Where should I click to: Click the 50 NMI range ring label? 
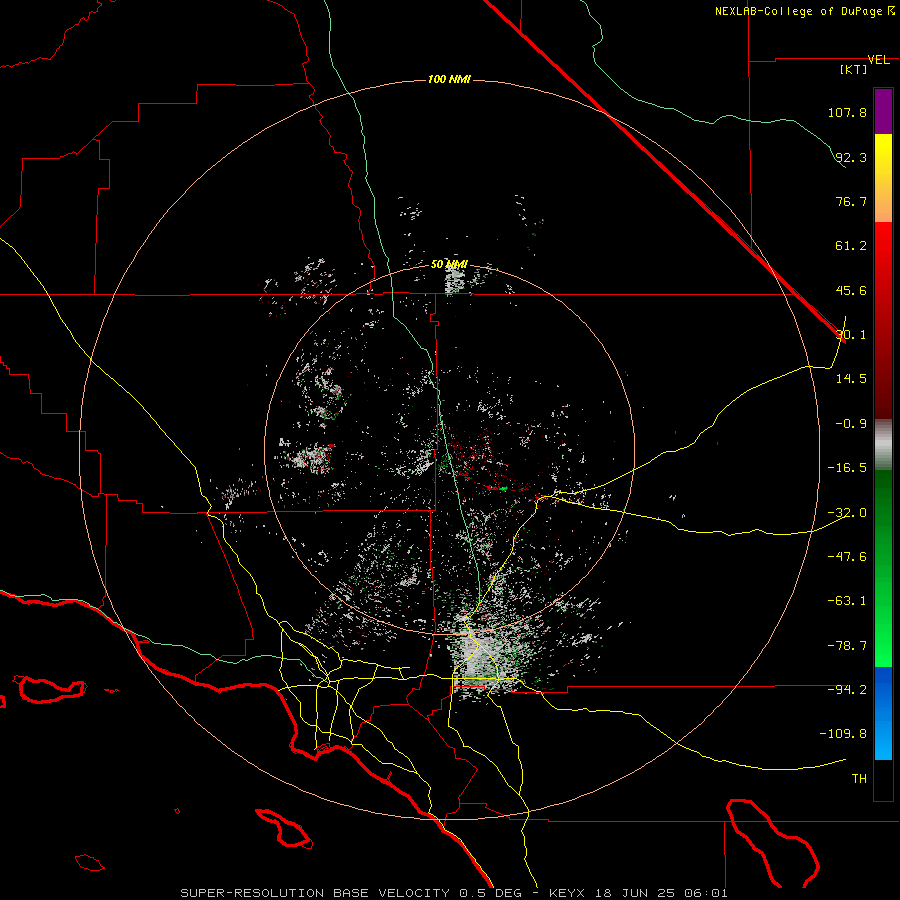(449, 264)
